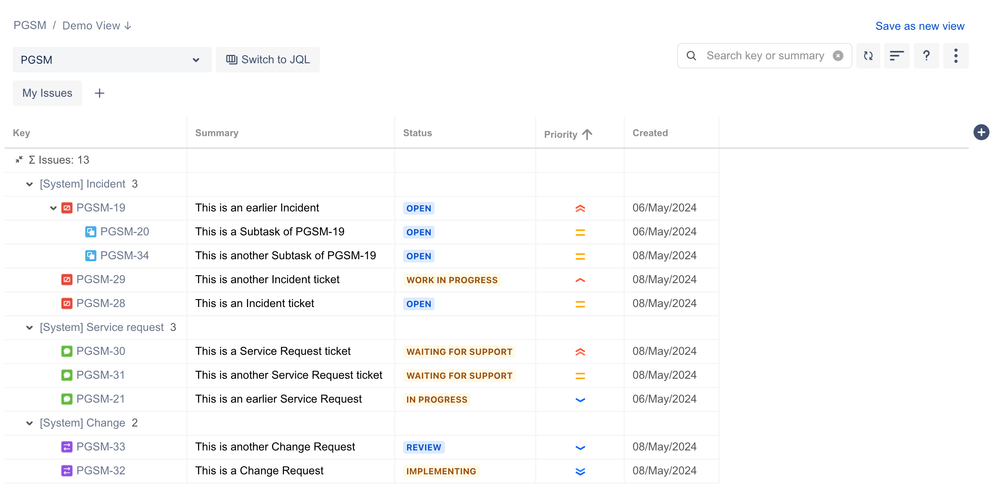This screenshot has height=493, width=999.
Task: Sort by the Summary column header
Action: pyautogui.click(x=217, y=133)
